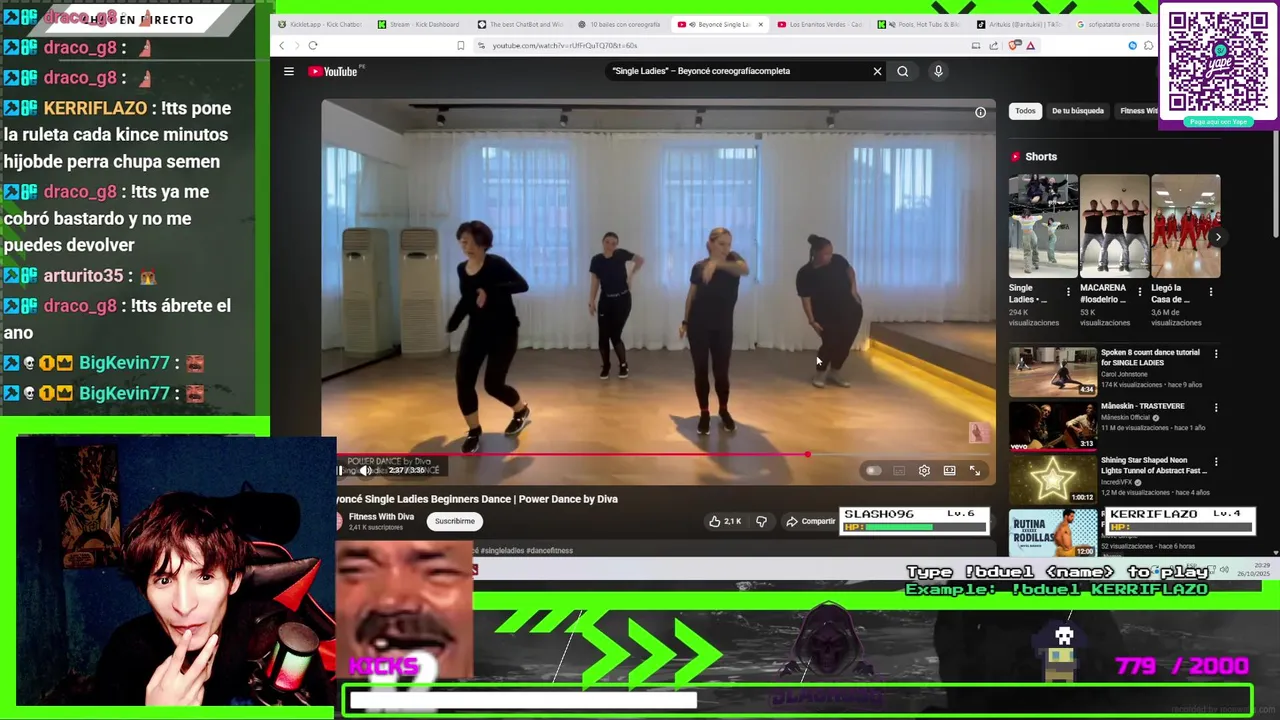Open "Spoken 8 count dance tutorial" video

(1150, 357)
